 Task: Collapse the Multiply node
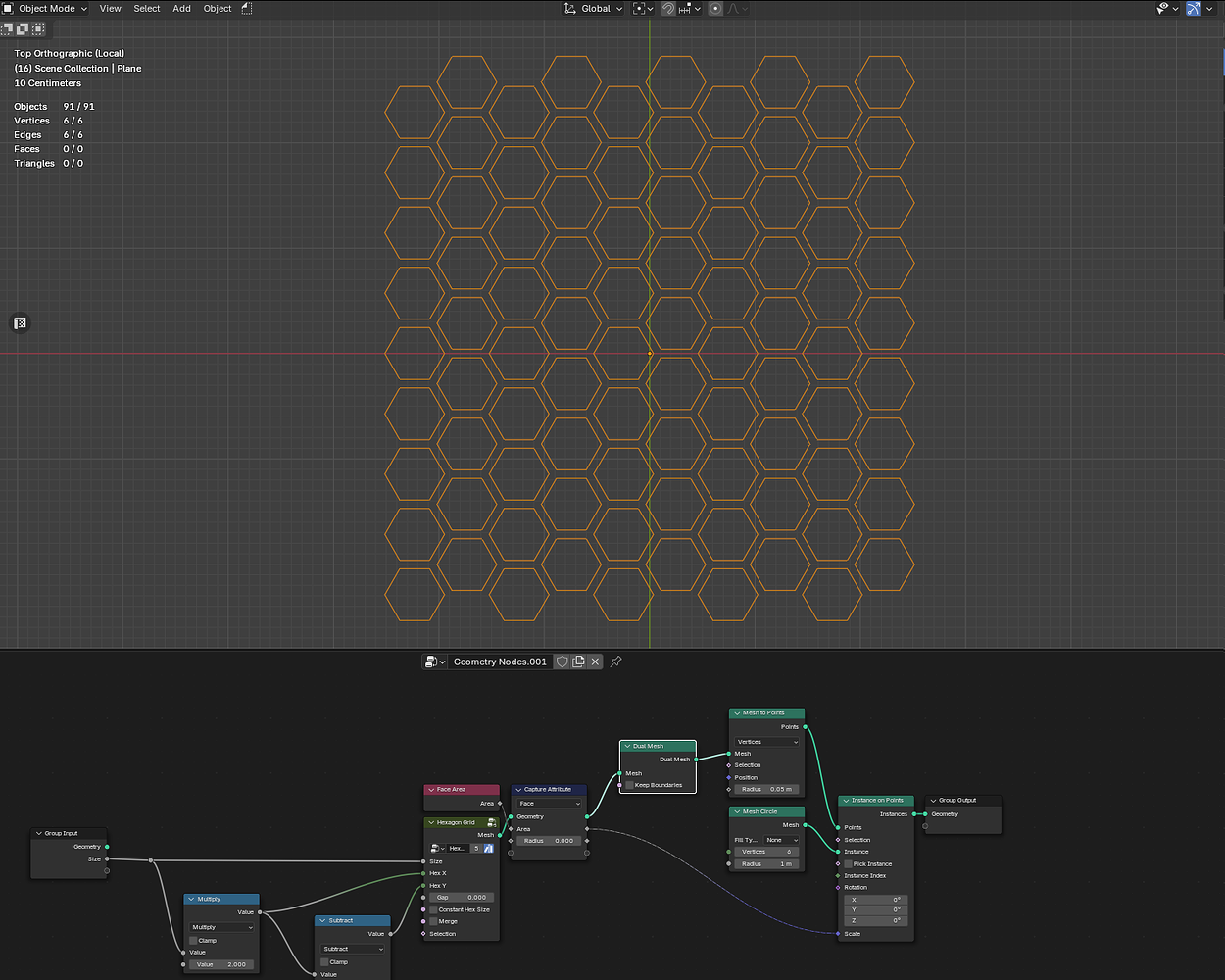point(192,899)
